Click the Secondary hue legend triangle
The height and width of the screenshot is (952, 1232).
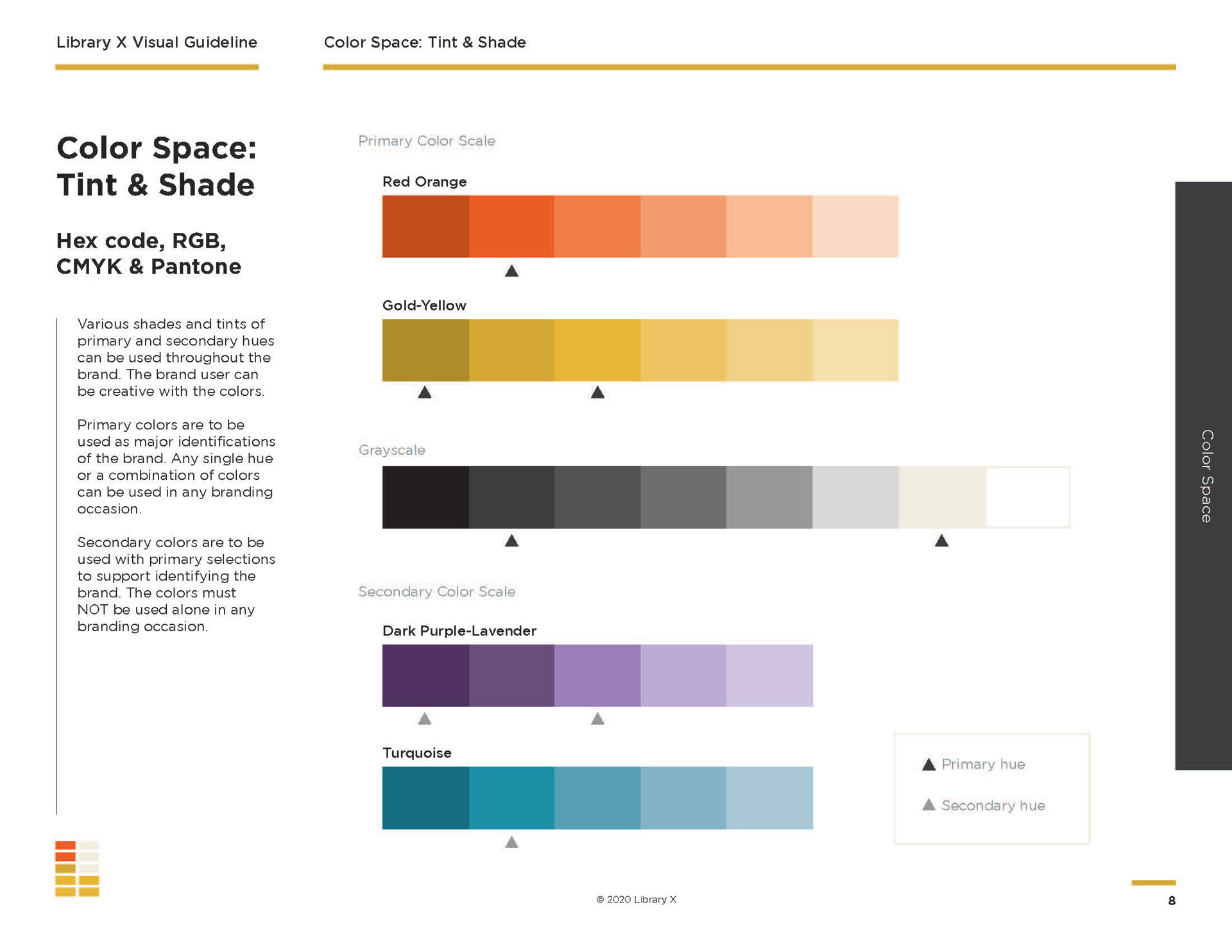(928, 804)
